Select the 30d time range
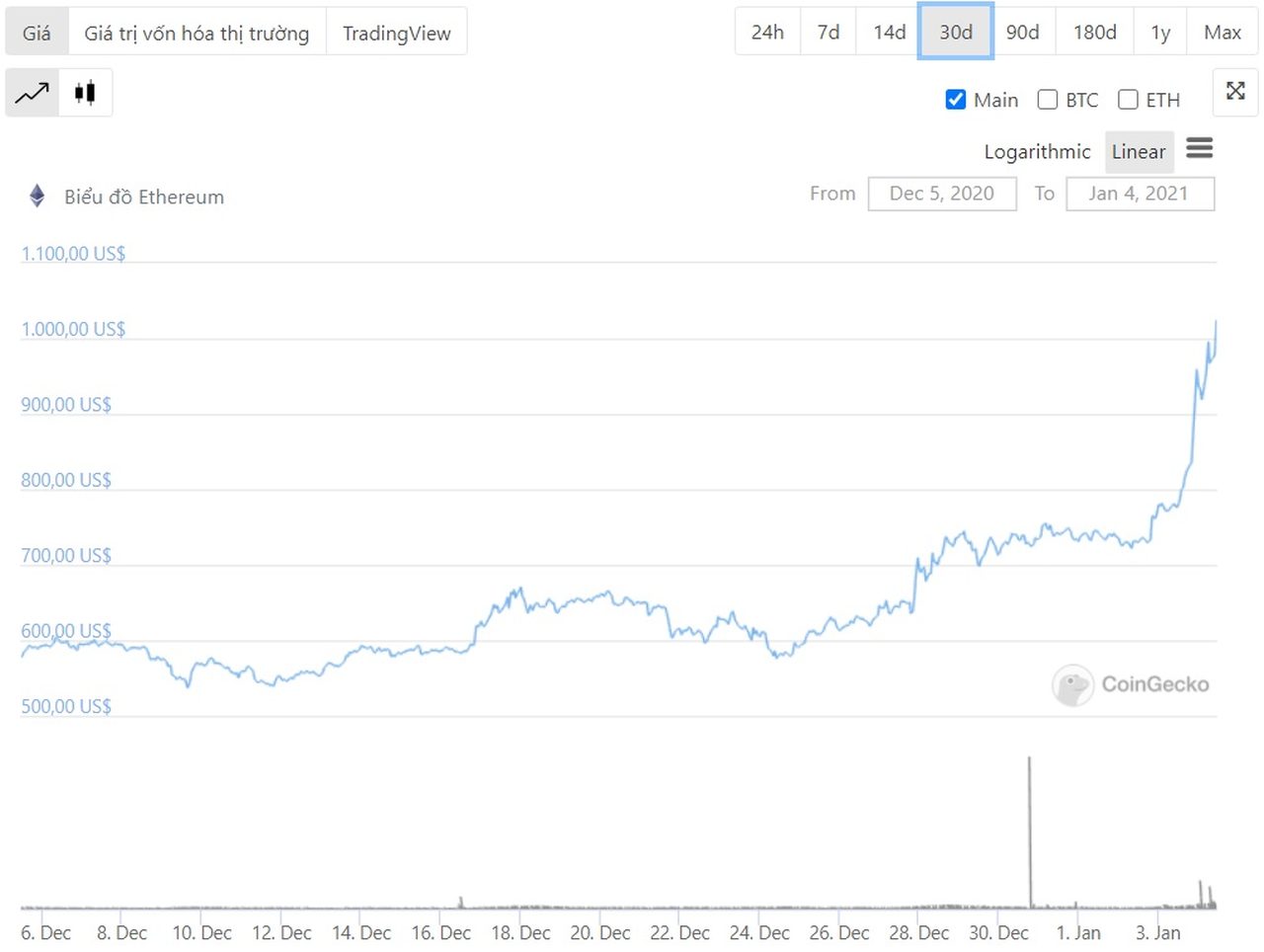Image resolution: width=1264 pixels, height=952 pixels. click(956, 33)
